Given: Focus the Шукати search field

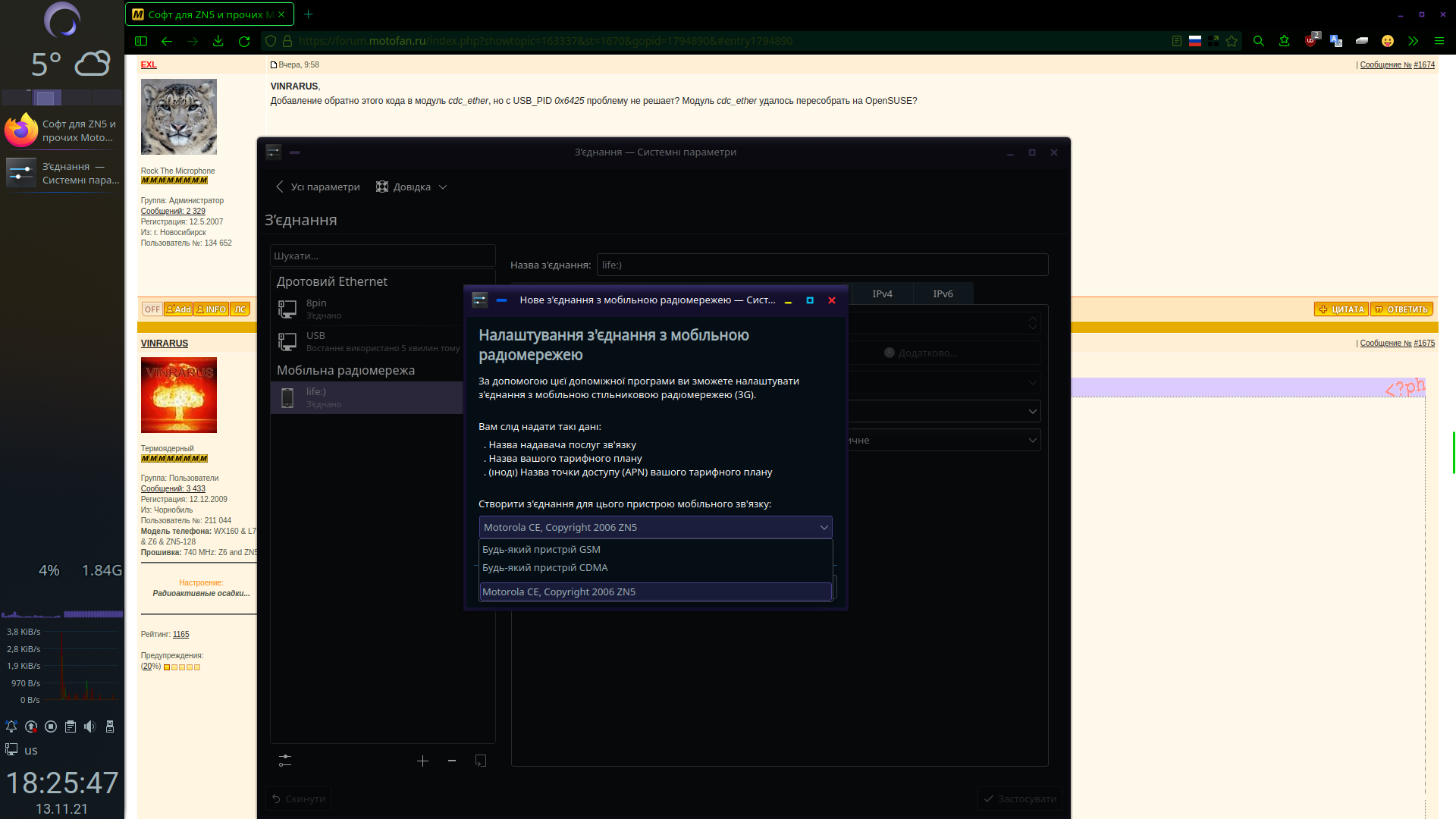Looking at the screenshot, I should click(382, 256).
